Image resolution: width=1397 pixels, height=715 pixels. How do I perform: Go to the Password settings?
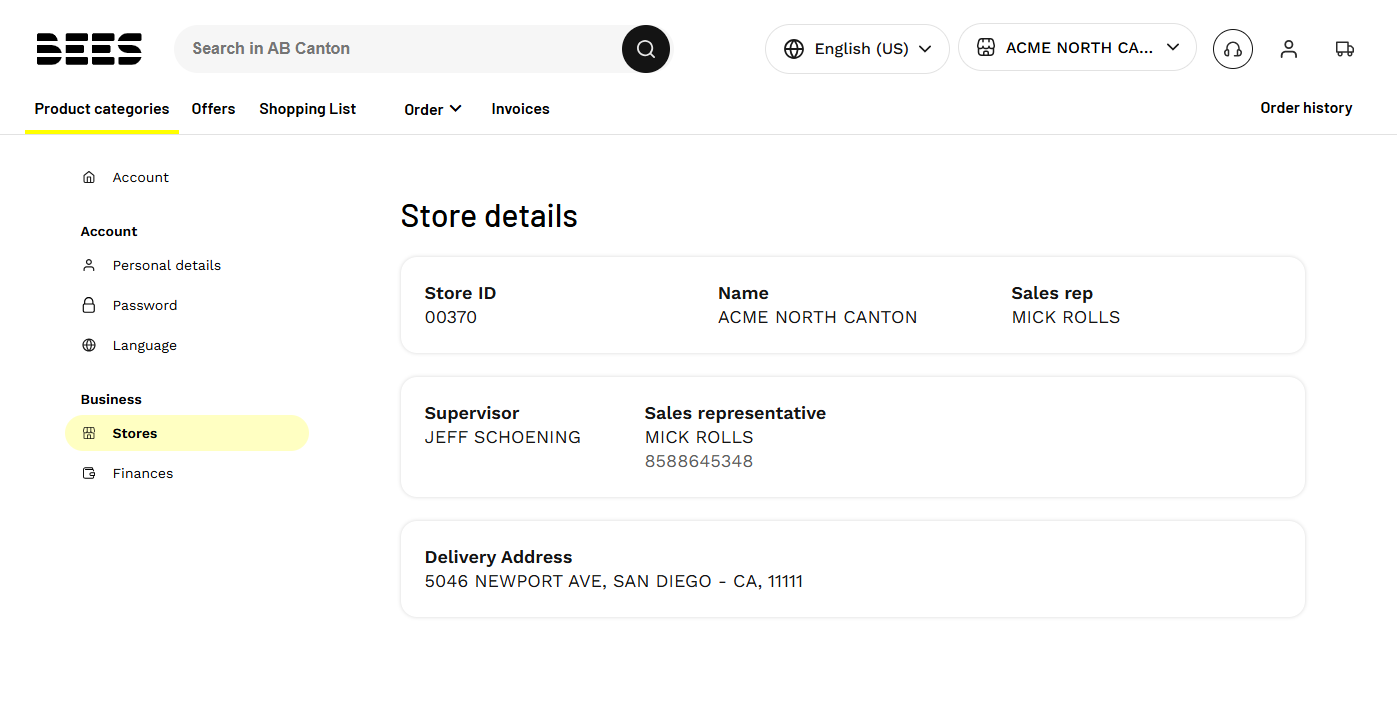click(x=145, y=305)
